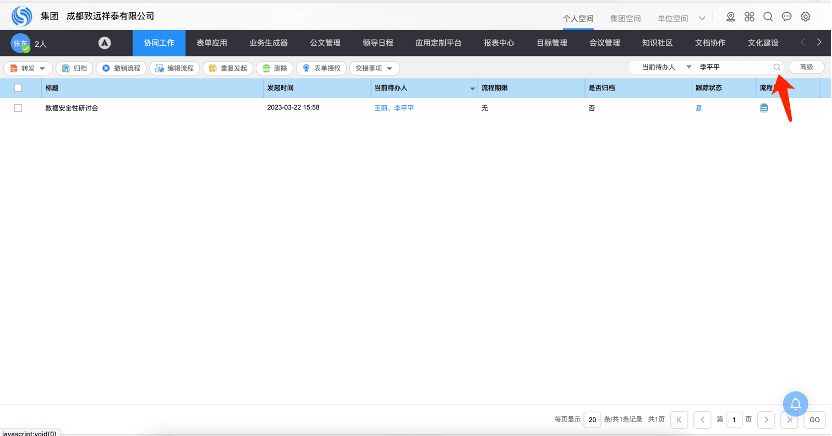Click the search field containing 李平平
The height and width of the screenshot is (436, 832).
[735, 67]
